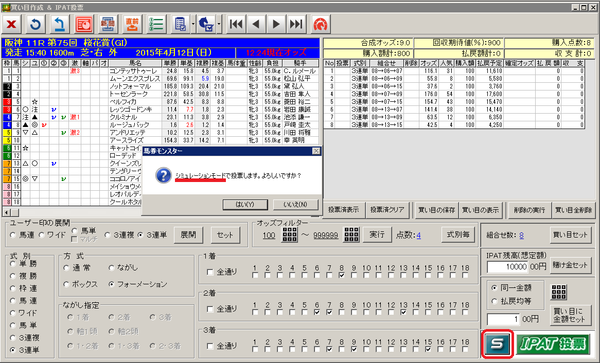600x363 pixels.
Task: Click the 買い目セット button
Action: coord(570,235)
